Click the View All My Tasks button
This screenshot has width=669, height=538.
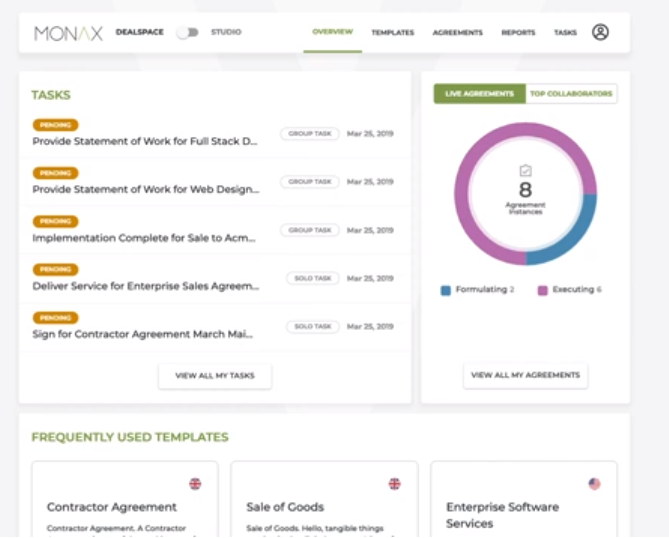[x=215, y=376]
